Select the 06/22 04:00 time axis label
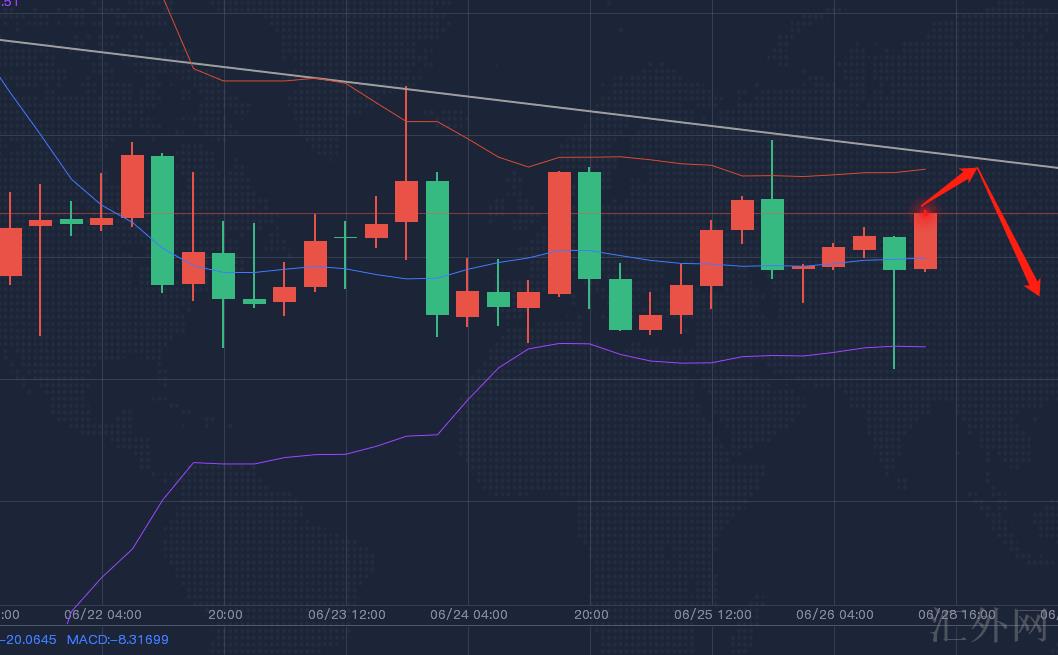1058x655 pixels. (103, 615)
